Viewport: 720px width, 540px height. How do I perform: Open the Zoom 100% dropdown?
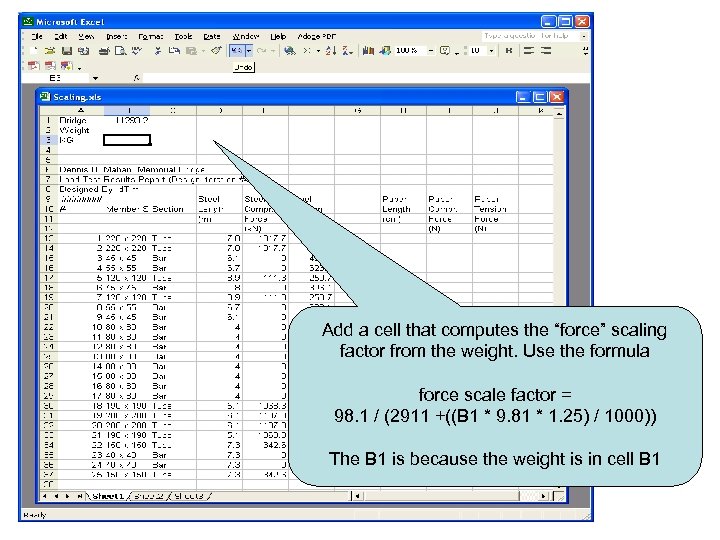pos(431,51)
